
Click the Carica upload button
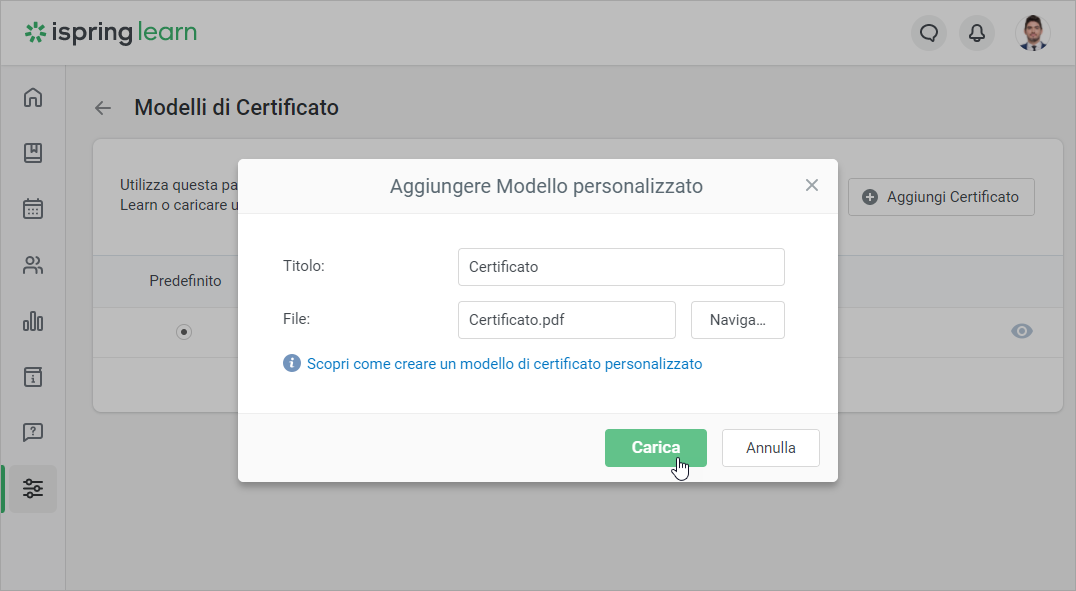655,448
